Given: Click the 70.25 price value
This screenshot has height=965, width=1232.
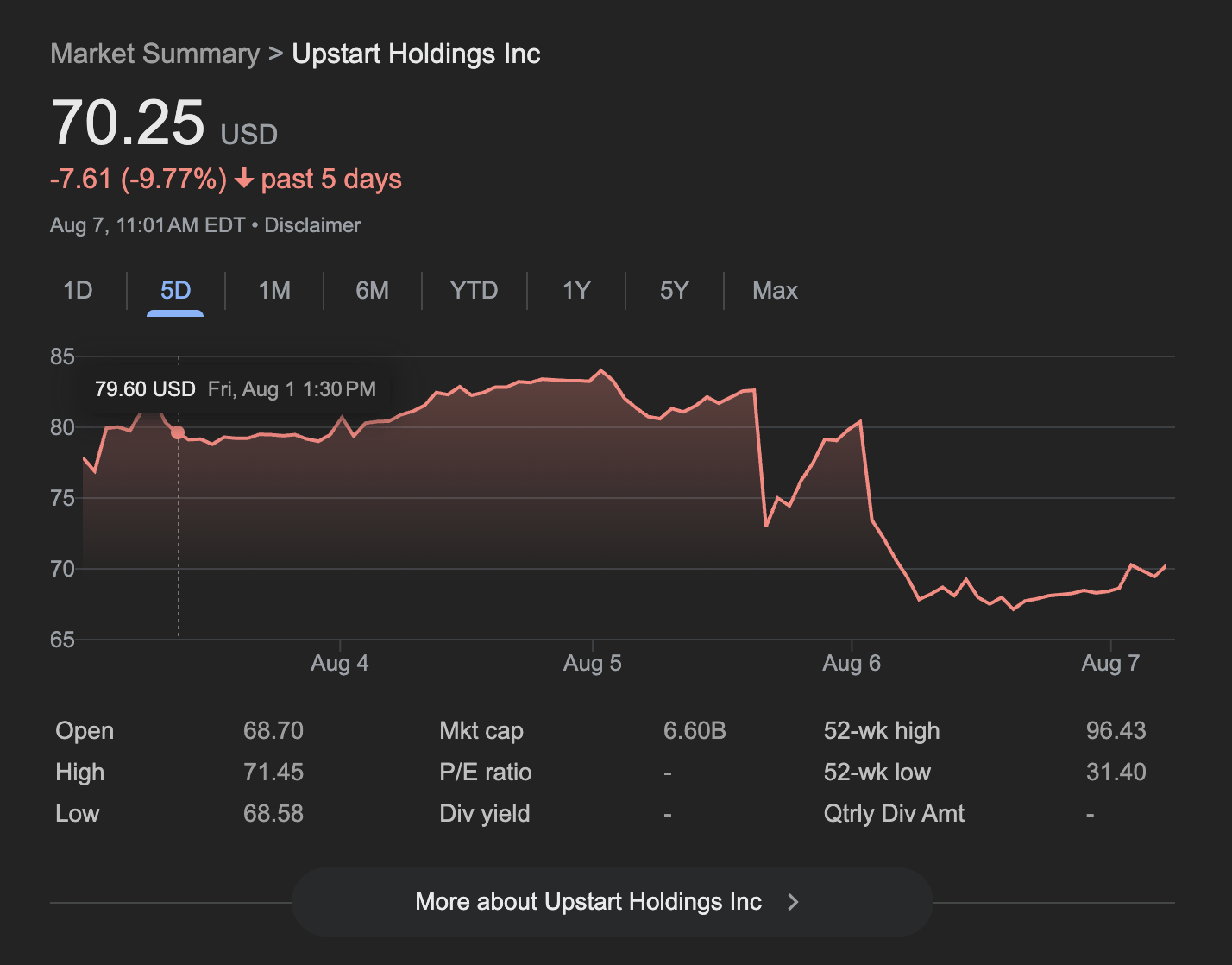Looking at the screenshot, I should tap(128, 123).
